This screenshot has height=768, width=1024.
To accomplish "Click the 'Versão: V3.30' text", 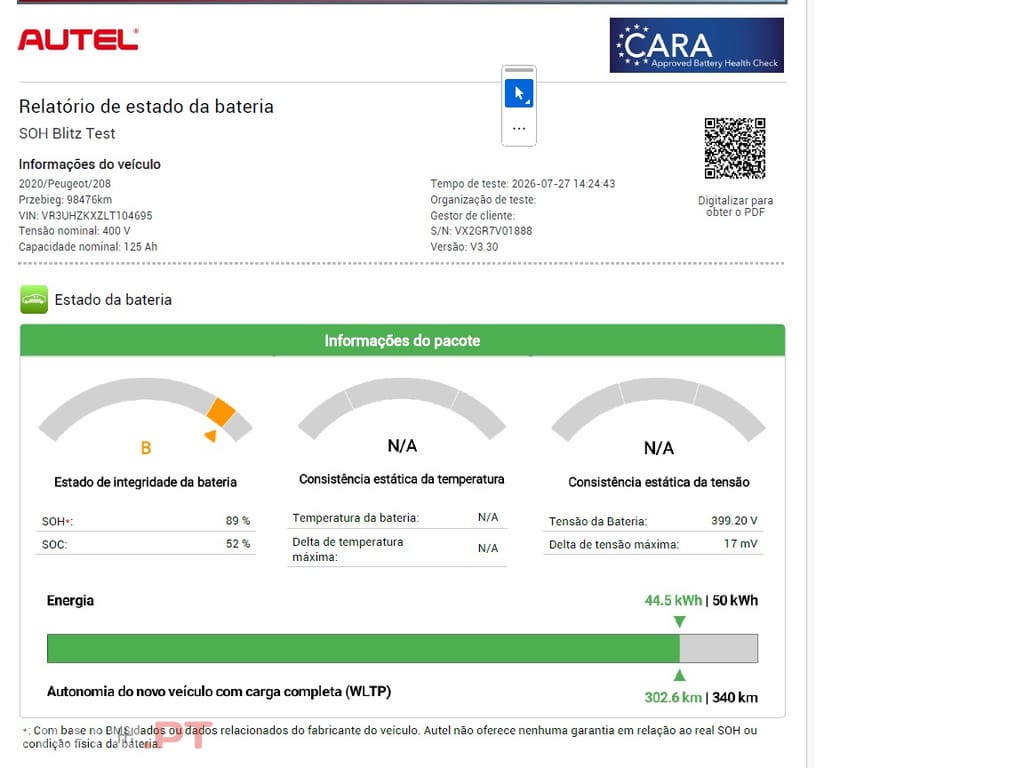I will 464,247.
